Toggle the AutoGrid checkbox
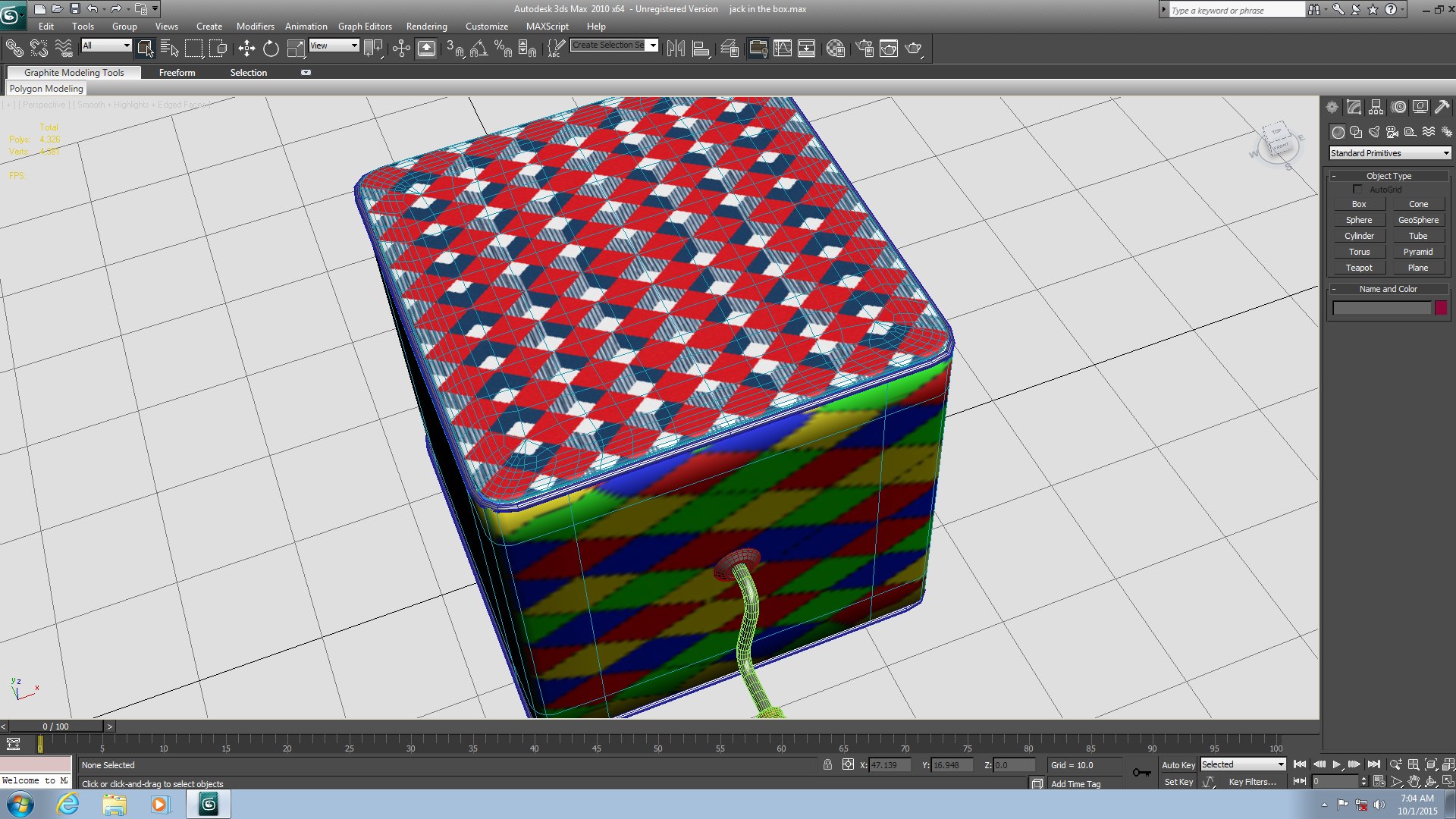The width and height of the screenshot is (1456, 819). [x=1357, y=190]
